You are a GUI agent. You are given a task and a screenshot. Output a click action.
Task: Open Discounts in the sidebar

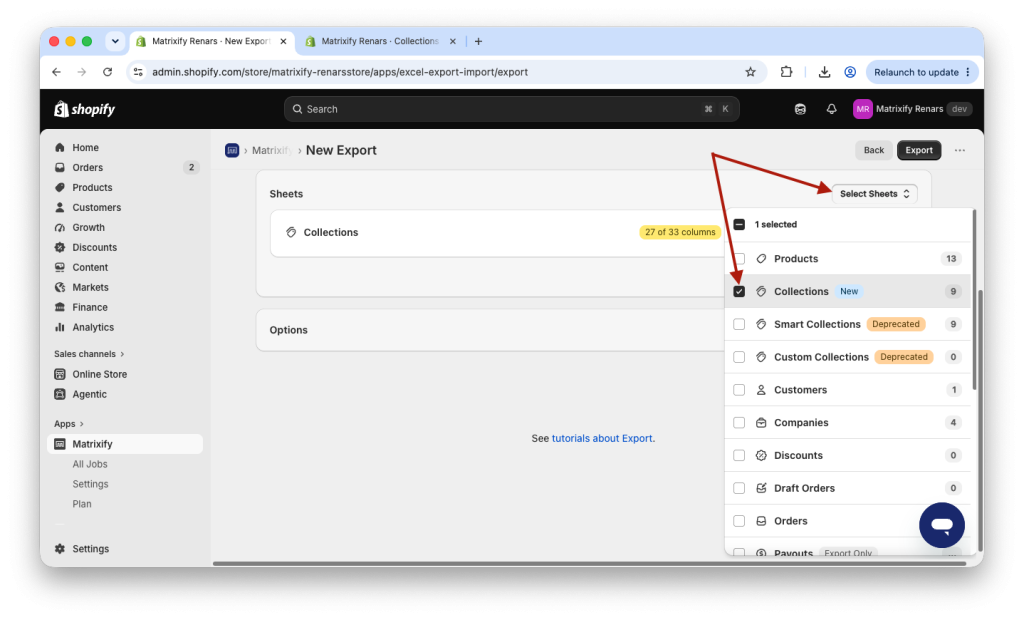pyautogui.click(x=94, y=247)
